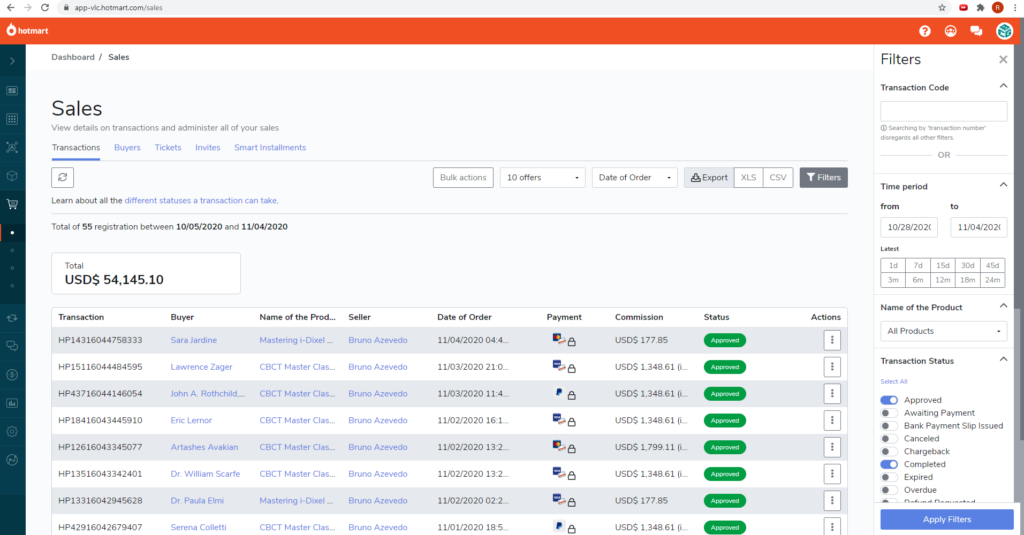Open different transaction statuses link
The height and width of the screenshot is (535, 1024).
pyautogui.click(x=201, y=201)
